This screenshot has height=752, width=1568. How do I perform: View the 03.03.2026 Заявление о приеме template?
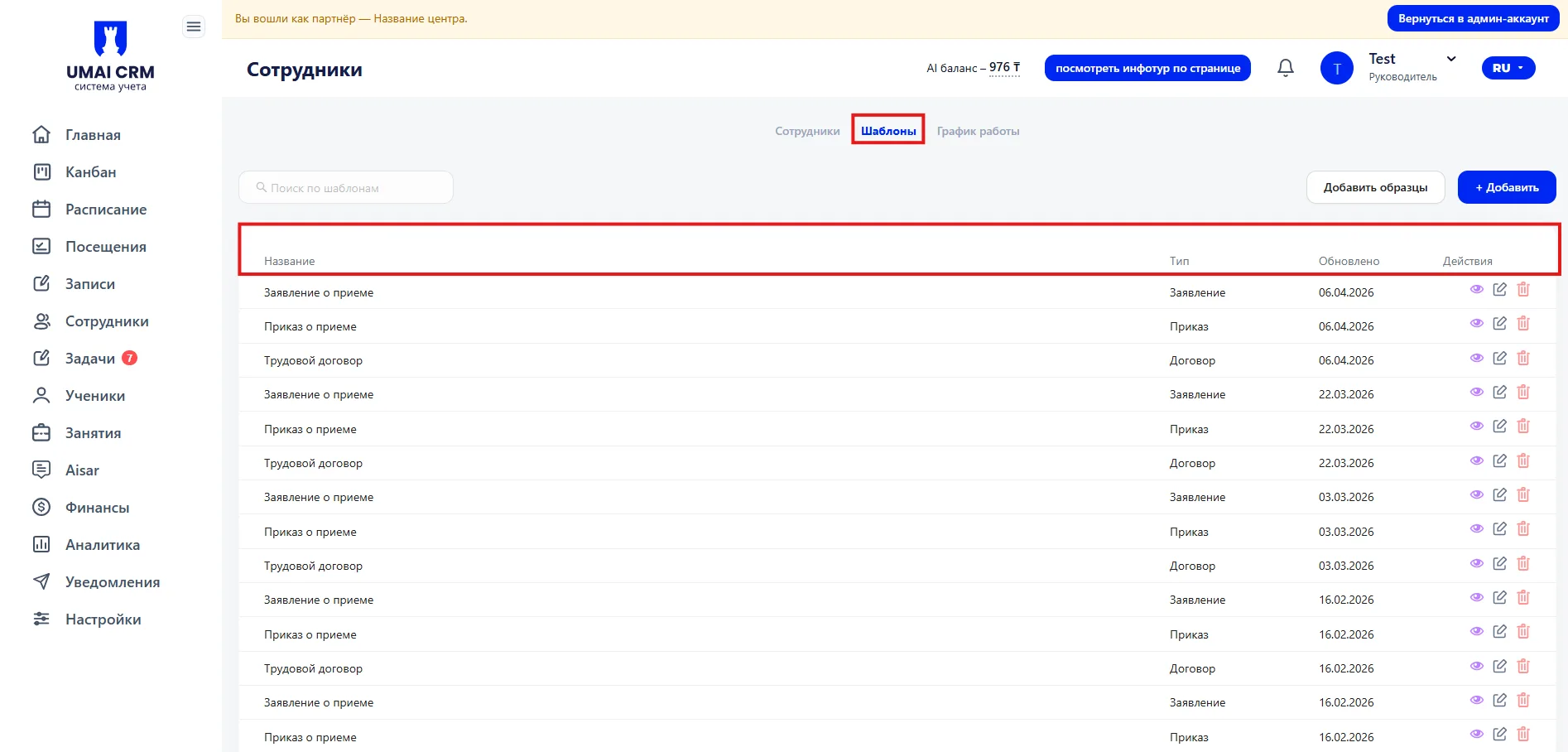(x=1477, y=494)
